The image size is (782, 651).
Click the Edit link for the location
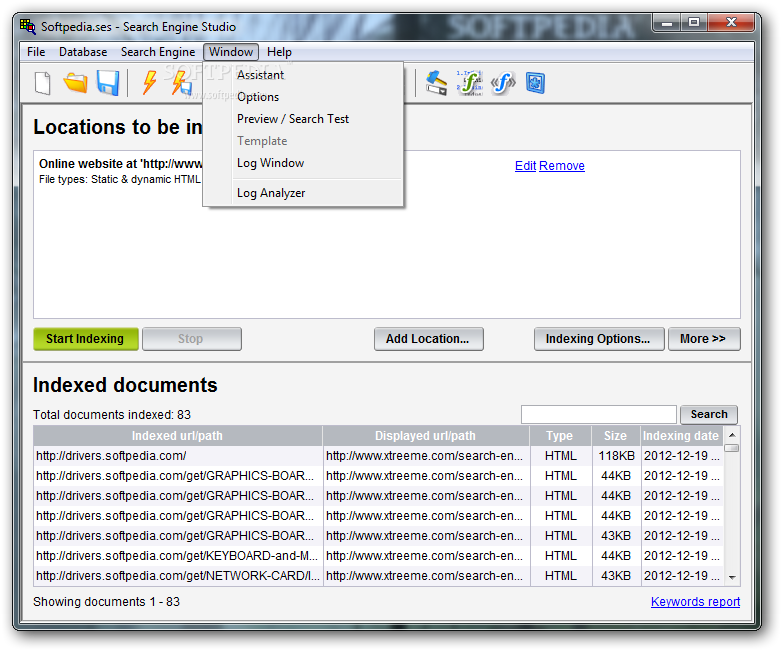pos(525,166)
